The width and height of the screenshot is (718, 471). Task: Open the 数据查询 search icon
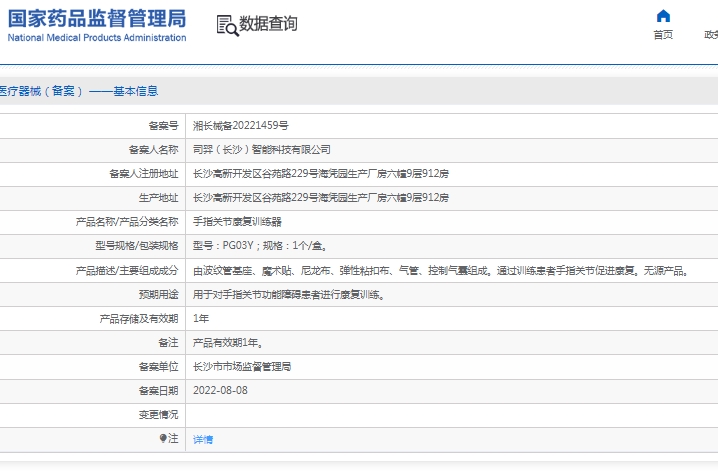pos(228,25)
